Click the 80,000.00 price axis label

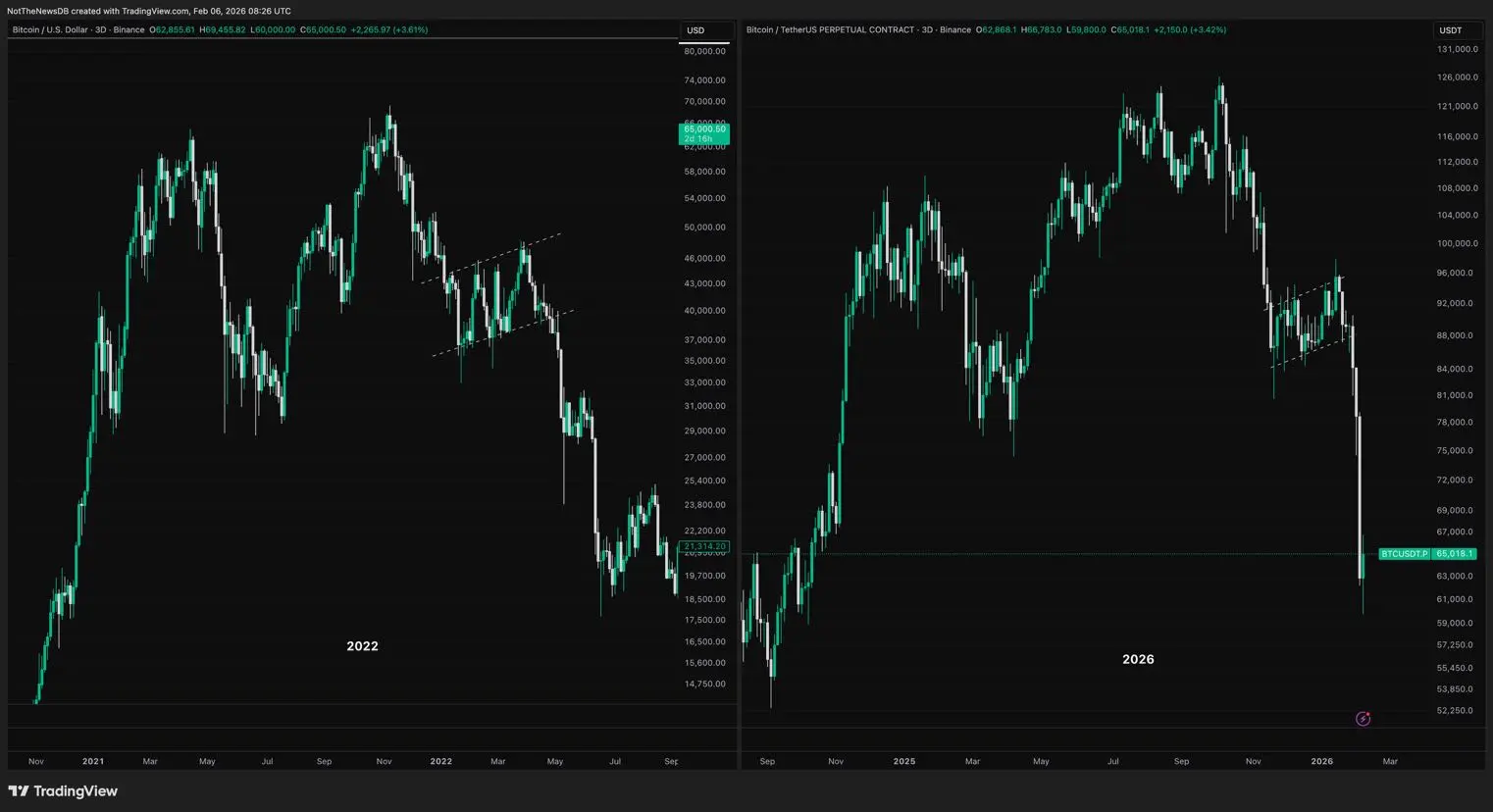[704, 51]
